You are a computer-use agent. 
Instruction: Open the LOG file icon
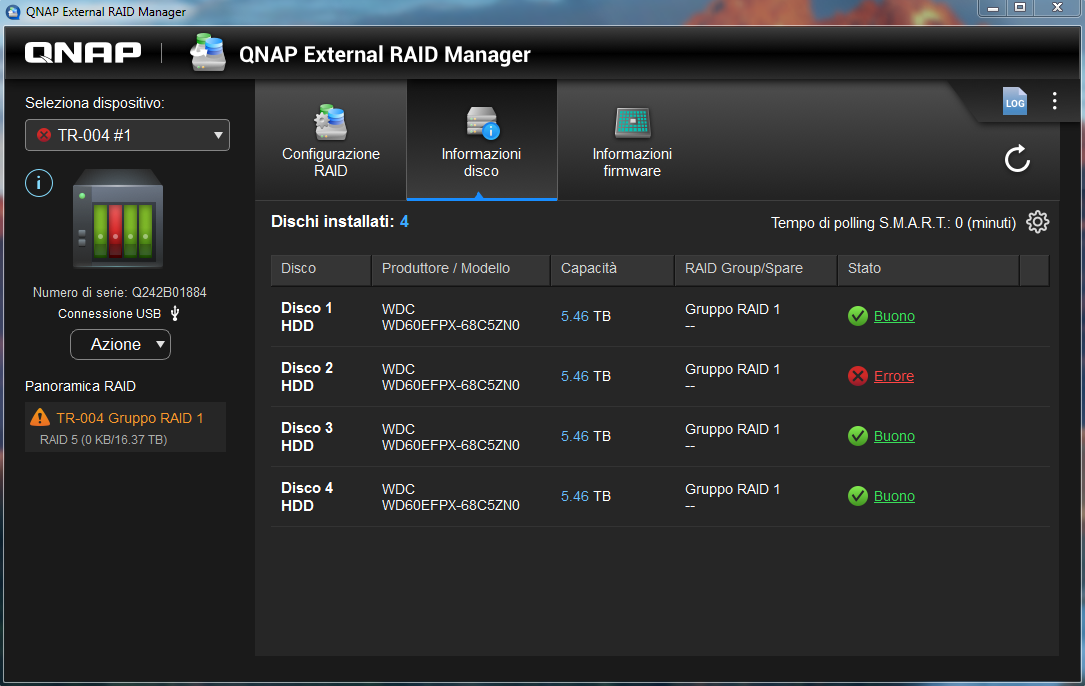(1014, 101)
